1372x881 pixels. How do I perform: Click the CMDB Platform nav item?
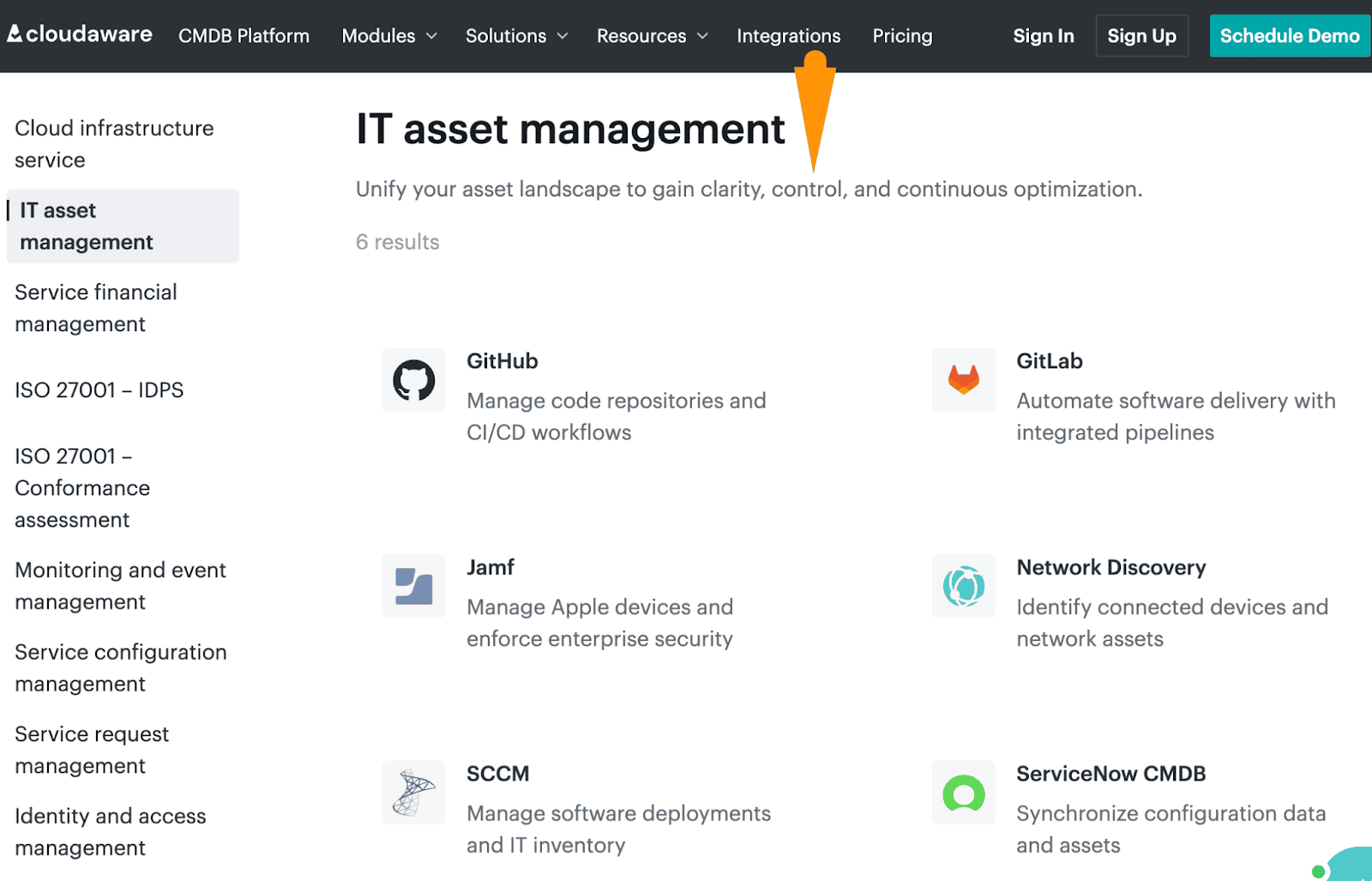[x=244, y=35]
